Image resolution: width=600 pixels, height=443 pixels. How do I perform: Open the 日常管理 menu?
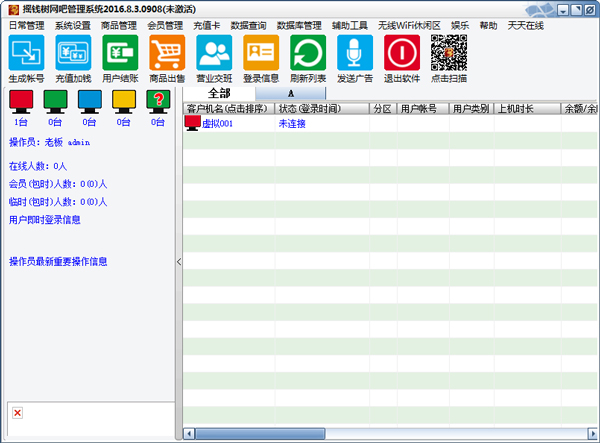tap(27, 26)
